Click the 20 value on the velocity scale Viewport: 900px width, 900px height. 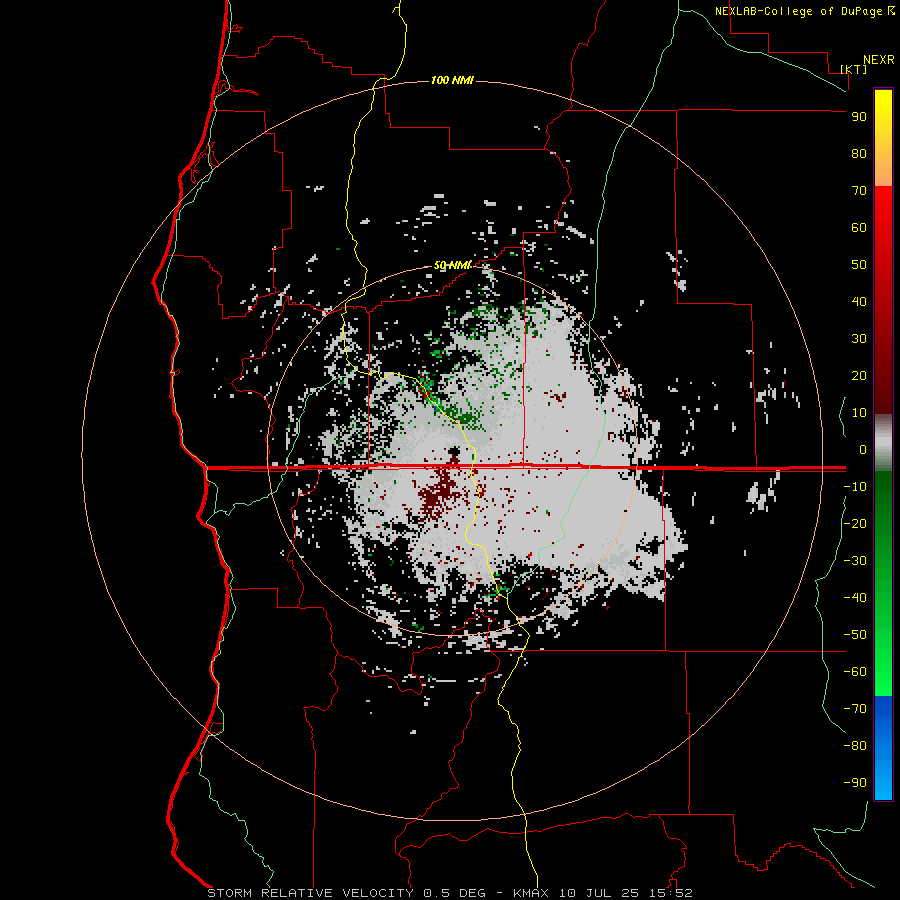pos(859,376)
